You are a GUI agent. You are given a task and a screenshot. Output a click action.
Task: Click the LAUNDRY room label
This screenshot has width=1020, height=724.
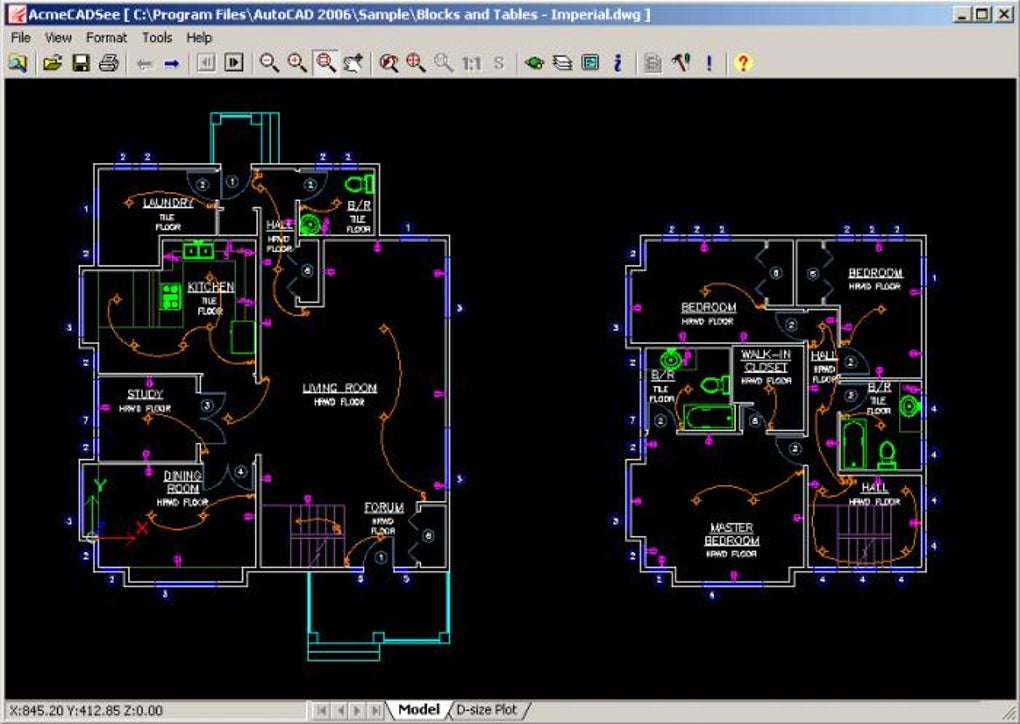pos(168,202)
